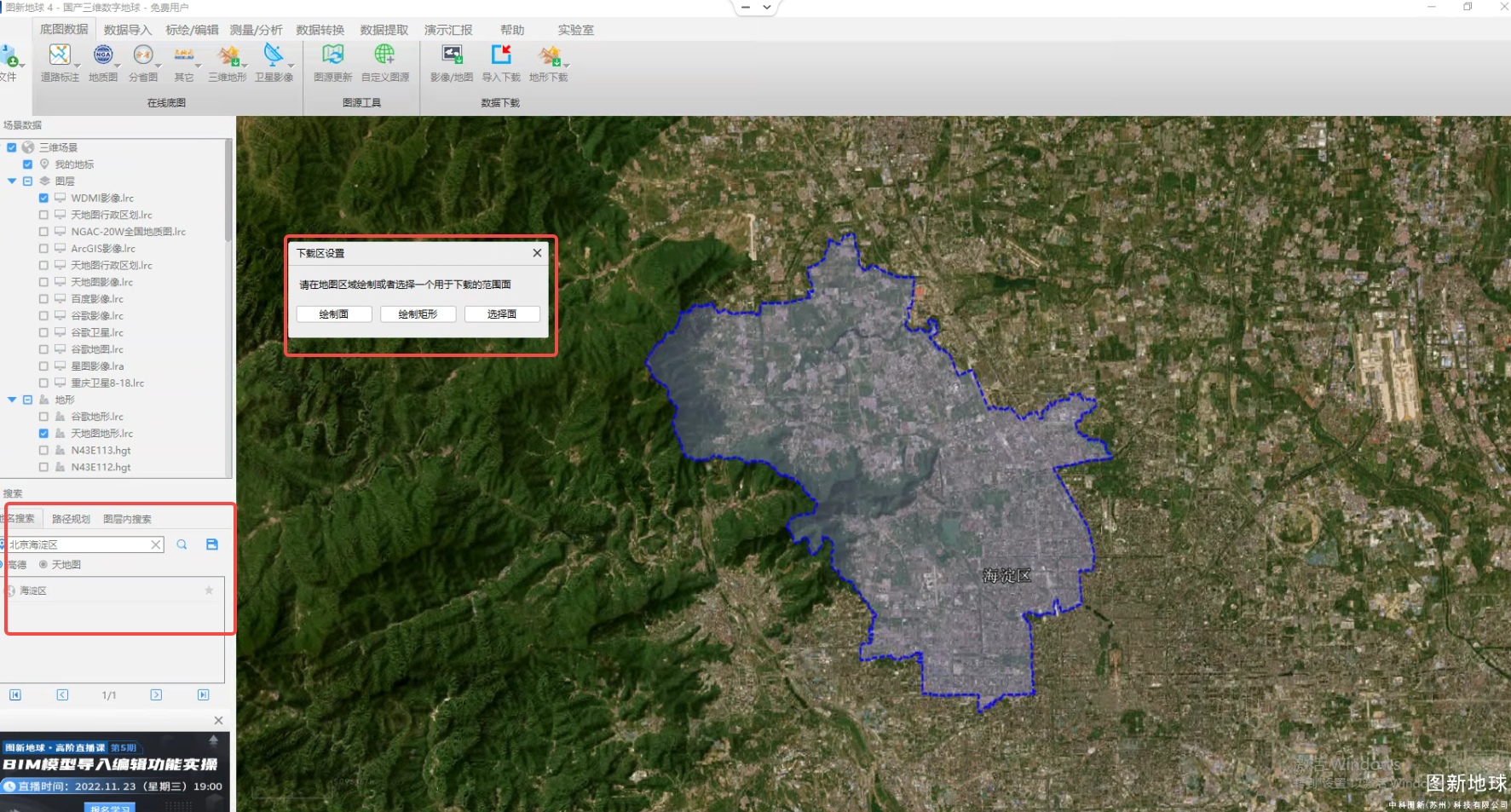The height and width of the screenshot is (812, 1511).
Task: Open the 自定义图源 custom source tool
Action: click(384, 56)
